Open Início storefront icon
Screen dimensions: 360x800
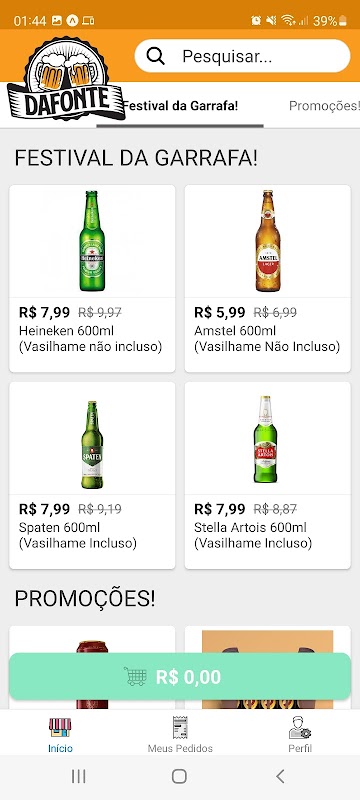pos(60,728)
